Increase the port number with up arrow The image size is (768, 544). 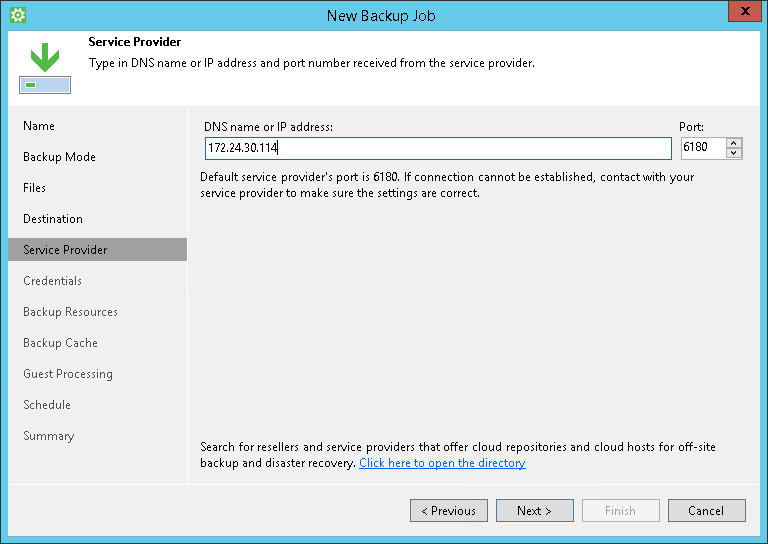pyautogui.click(x=735, y=143)
